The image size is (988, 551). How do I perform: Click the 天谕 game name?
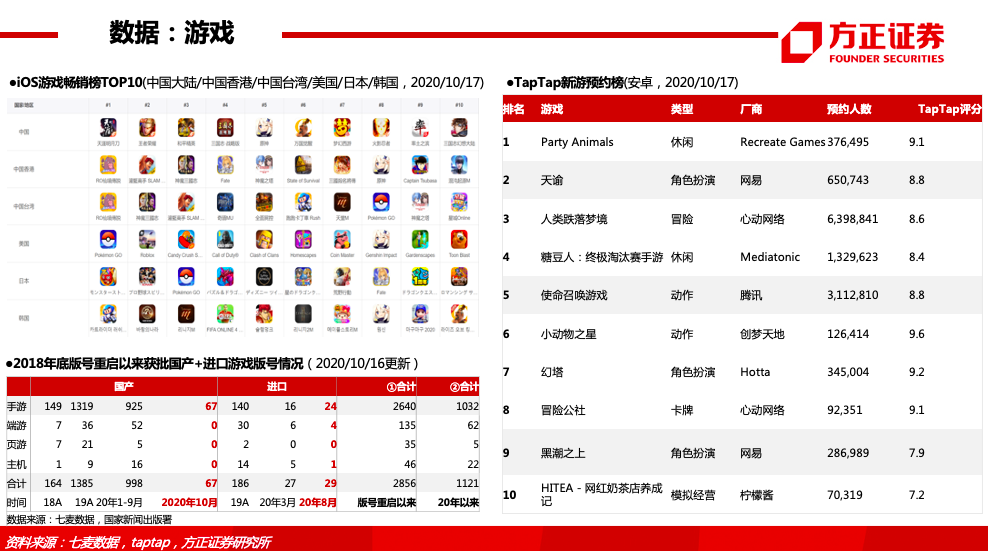click(x=552, y=180)
